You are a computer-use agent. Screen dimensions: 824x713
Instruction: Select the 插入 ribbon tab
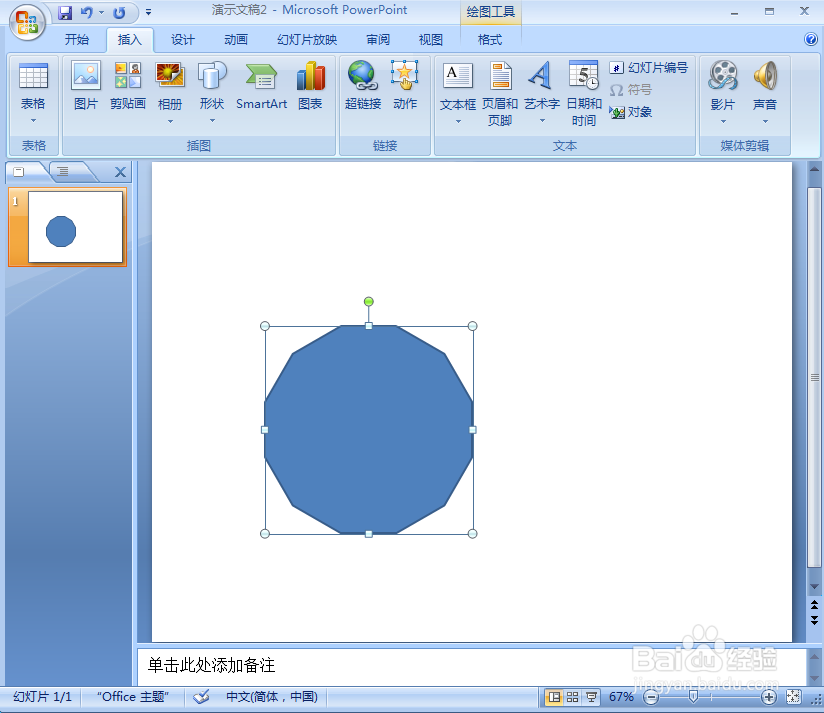(x=130, y=39)
